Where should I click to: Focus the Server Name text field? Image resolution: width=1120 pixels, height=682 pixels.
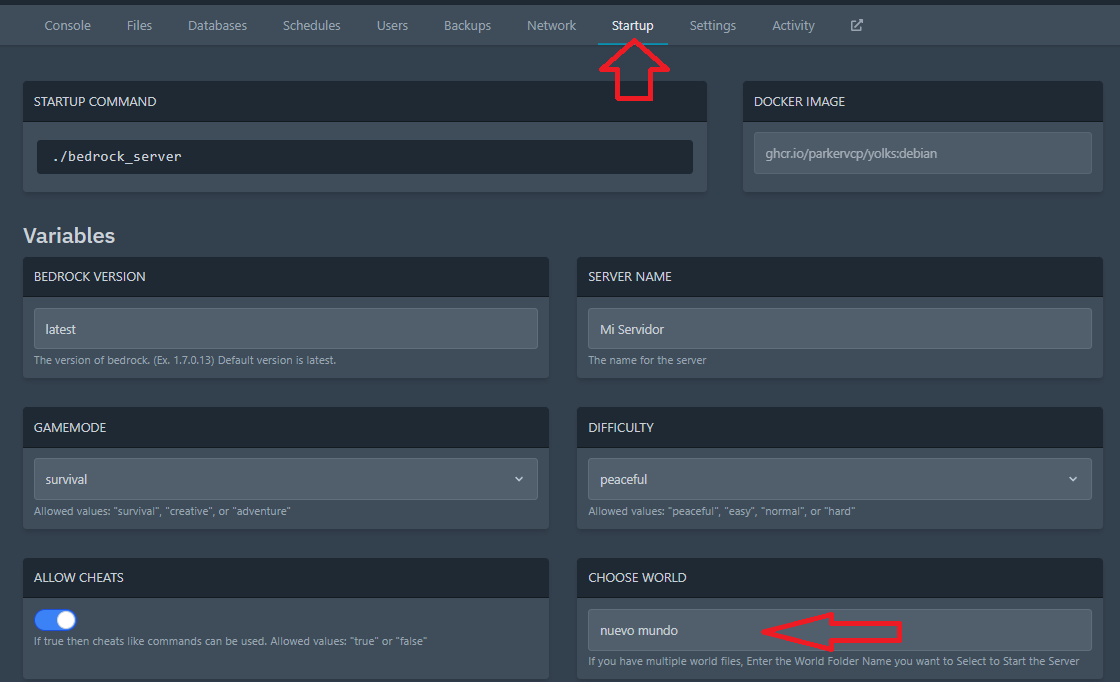[x=838, y=328]
